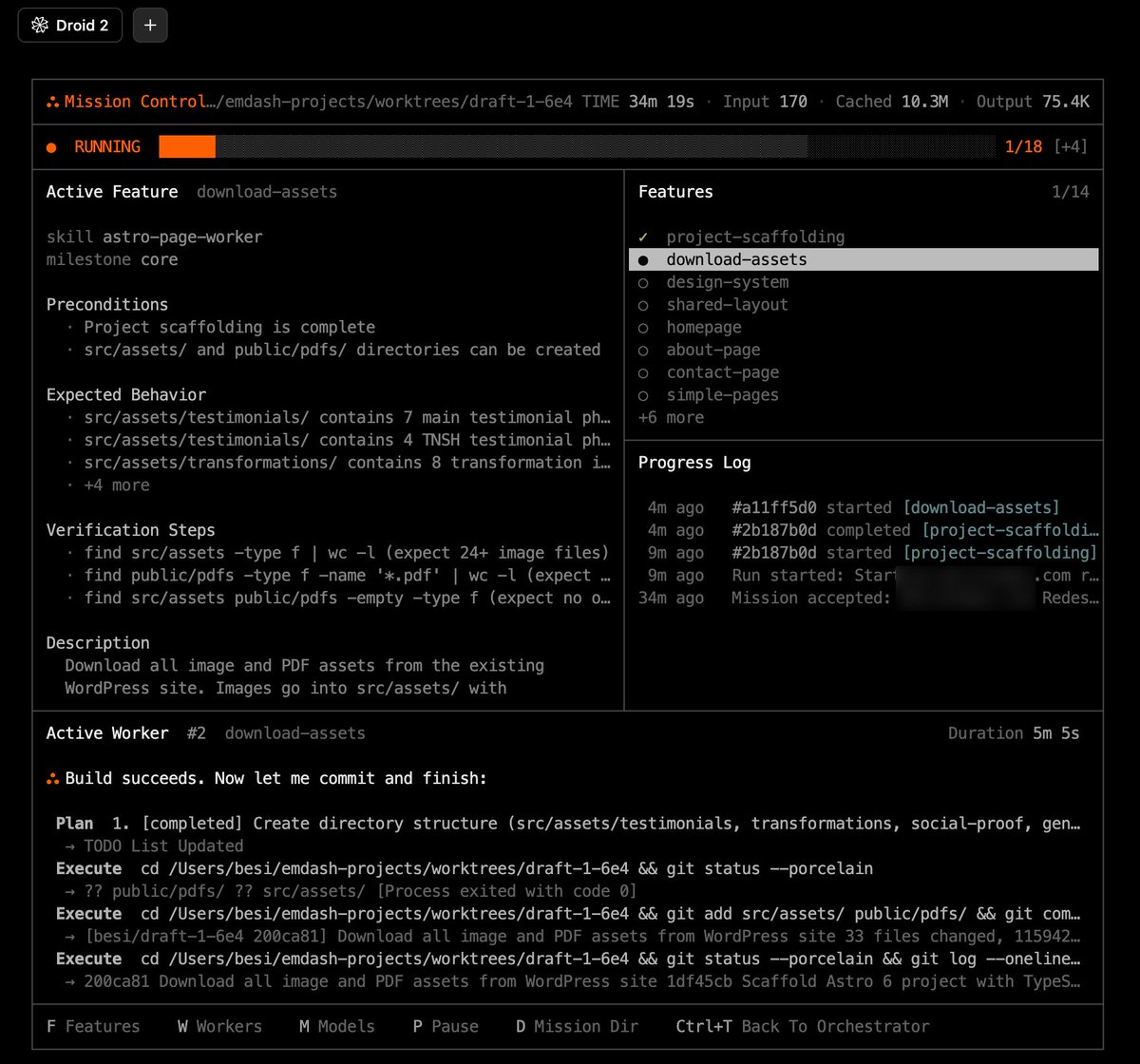The width and height of the screenshot is (1140, 1064).
Task: Click the Plan step 'Create directory structure'
Action: [568, 824]
